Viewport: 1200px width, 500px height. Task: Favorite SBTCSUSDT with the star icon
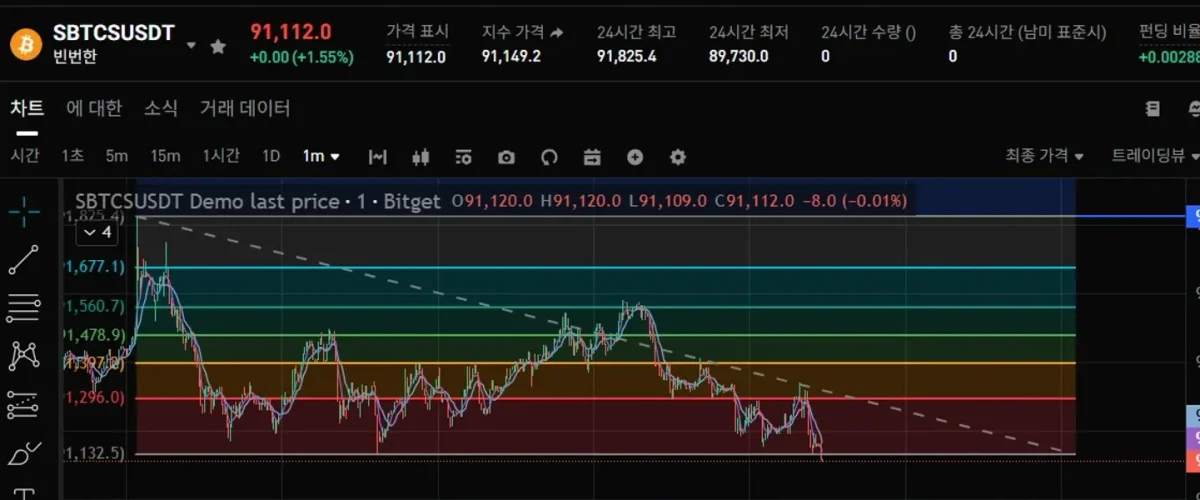pos(218,46)
